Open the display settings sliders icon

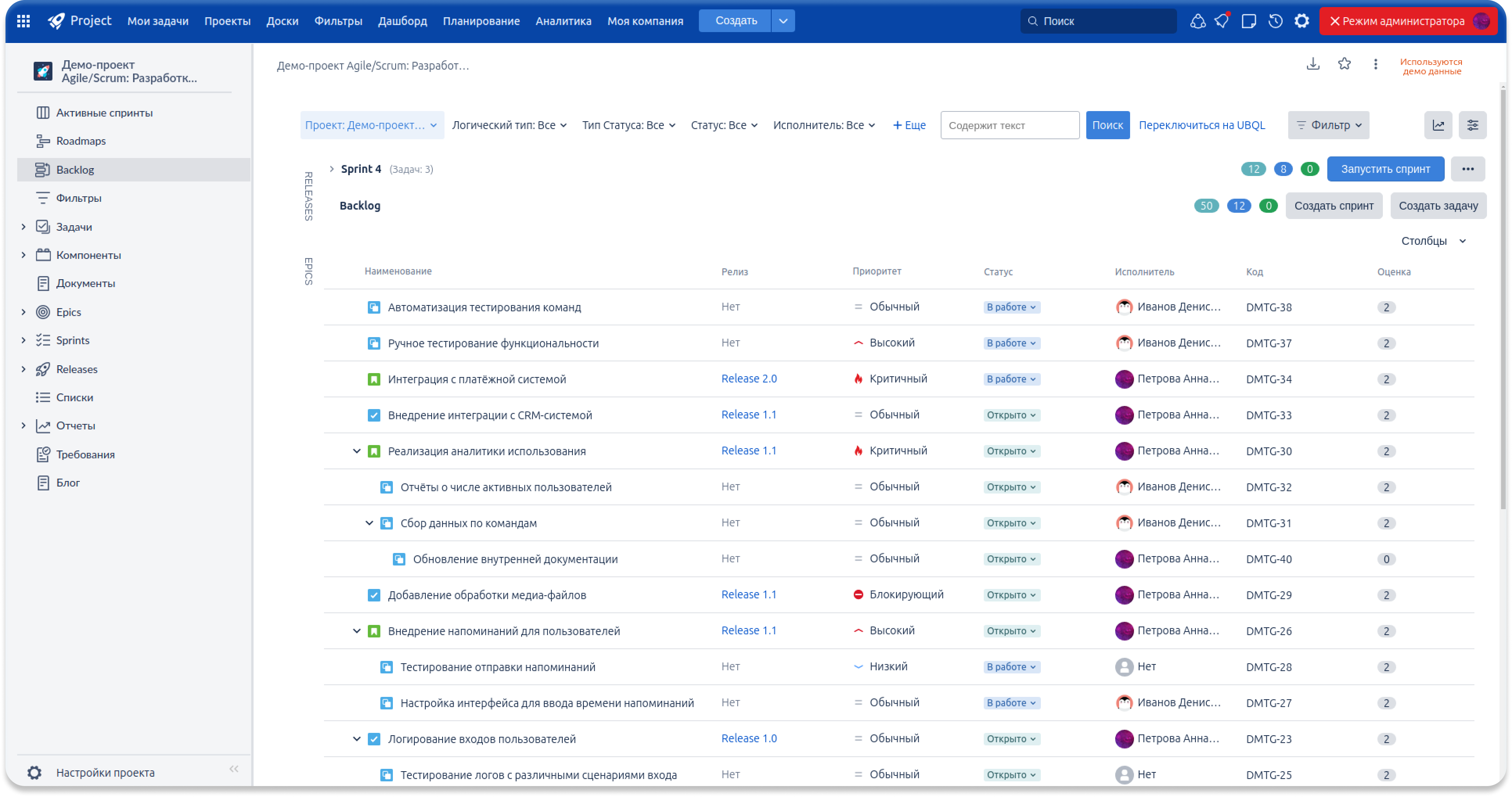click(x=1472, y=125)
